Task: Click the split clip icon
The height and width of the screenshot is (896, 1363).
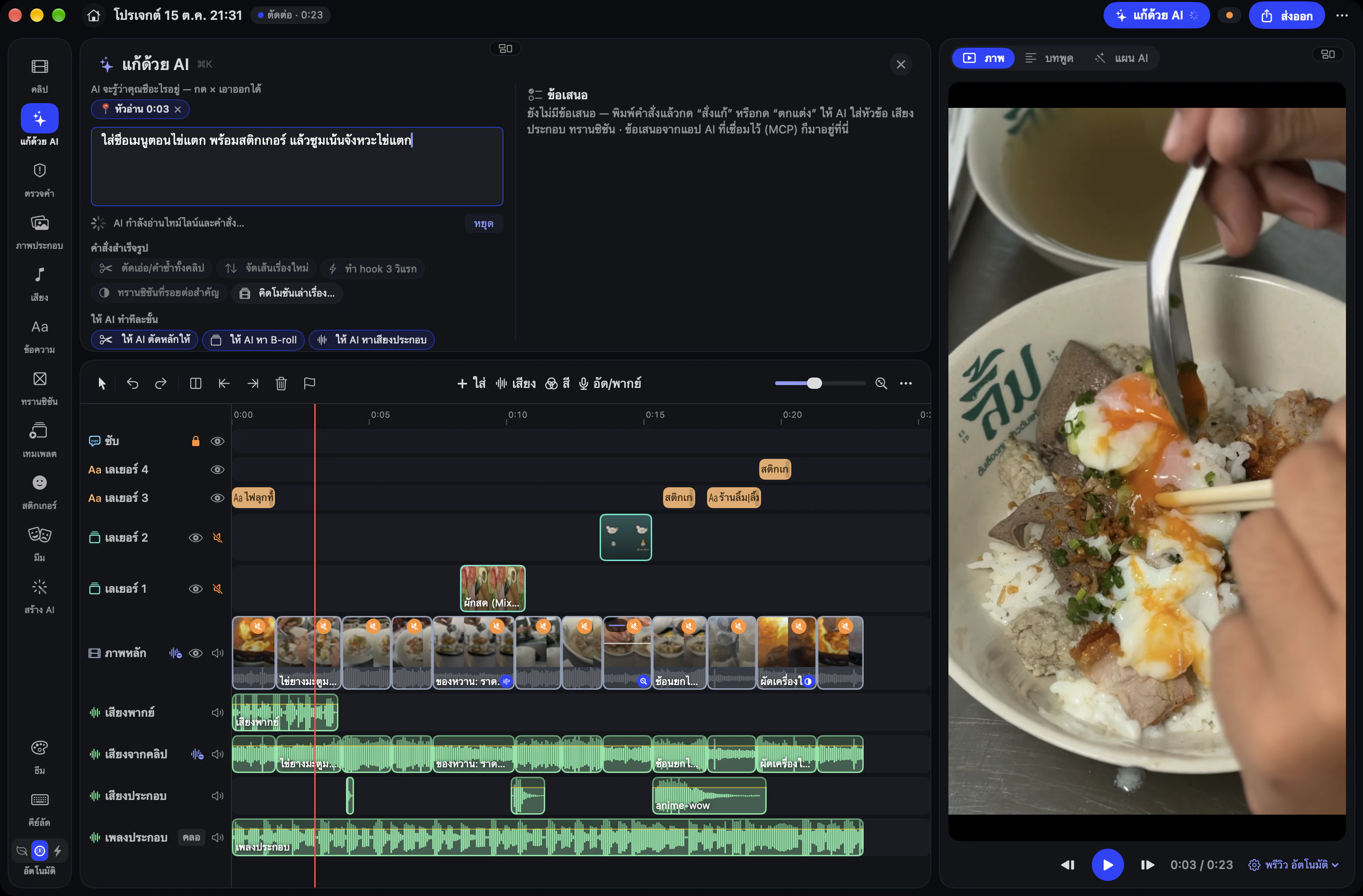Action: click(195, 383)
